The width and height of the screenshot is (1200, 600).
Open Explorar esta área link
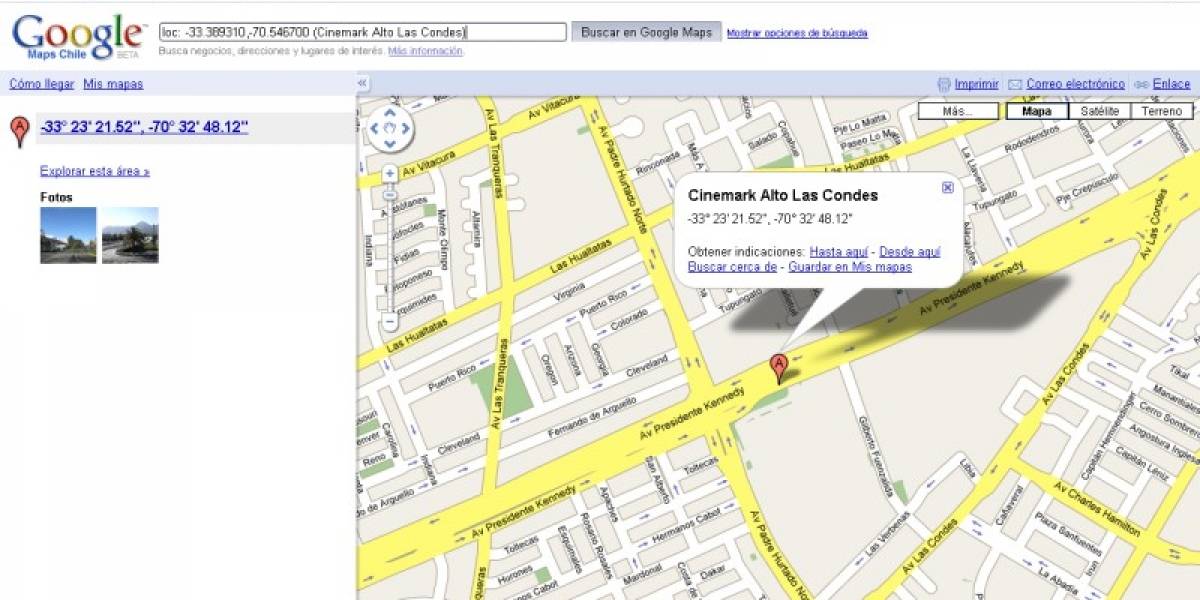pos(95,171)
